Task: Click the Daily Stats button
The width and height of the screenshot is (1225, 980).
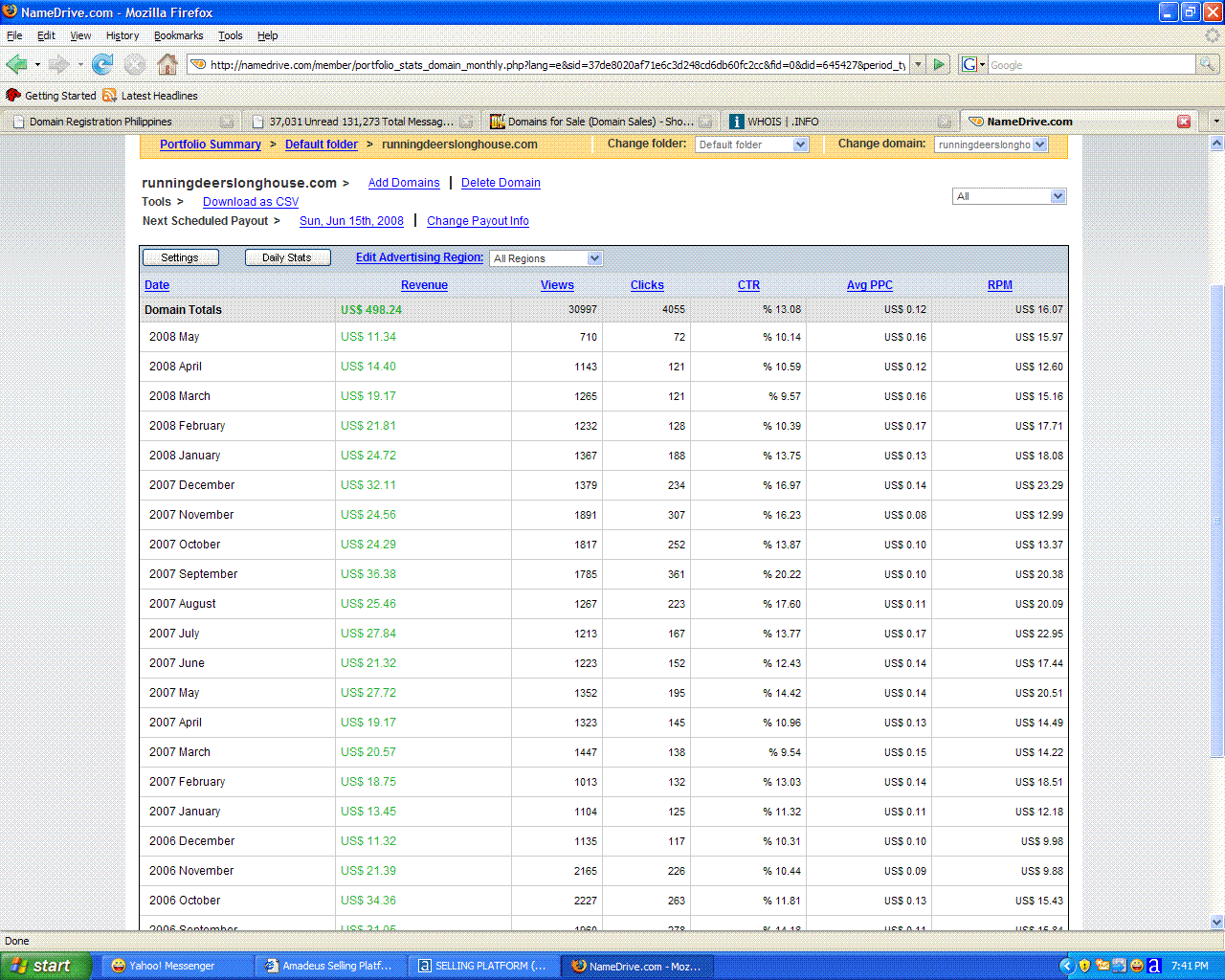Action: tap(287, 257)
